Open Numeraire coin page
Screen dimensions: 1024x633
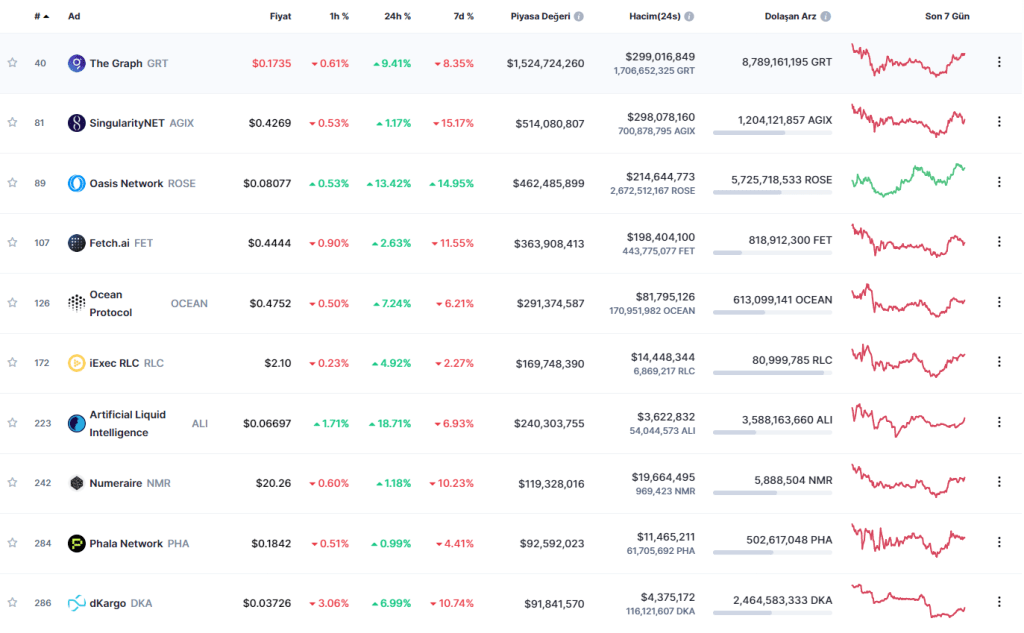click(x=116, y=483)
